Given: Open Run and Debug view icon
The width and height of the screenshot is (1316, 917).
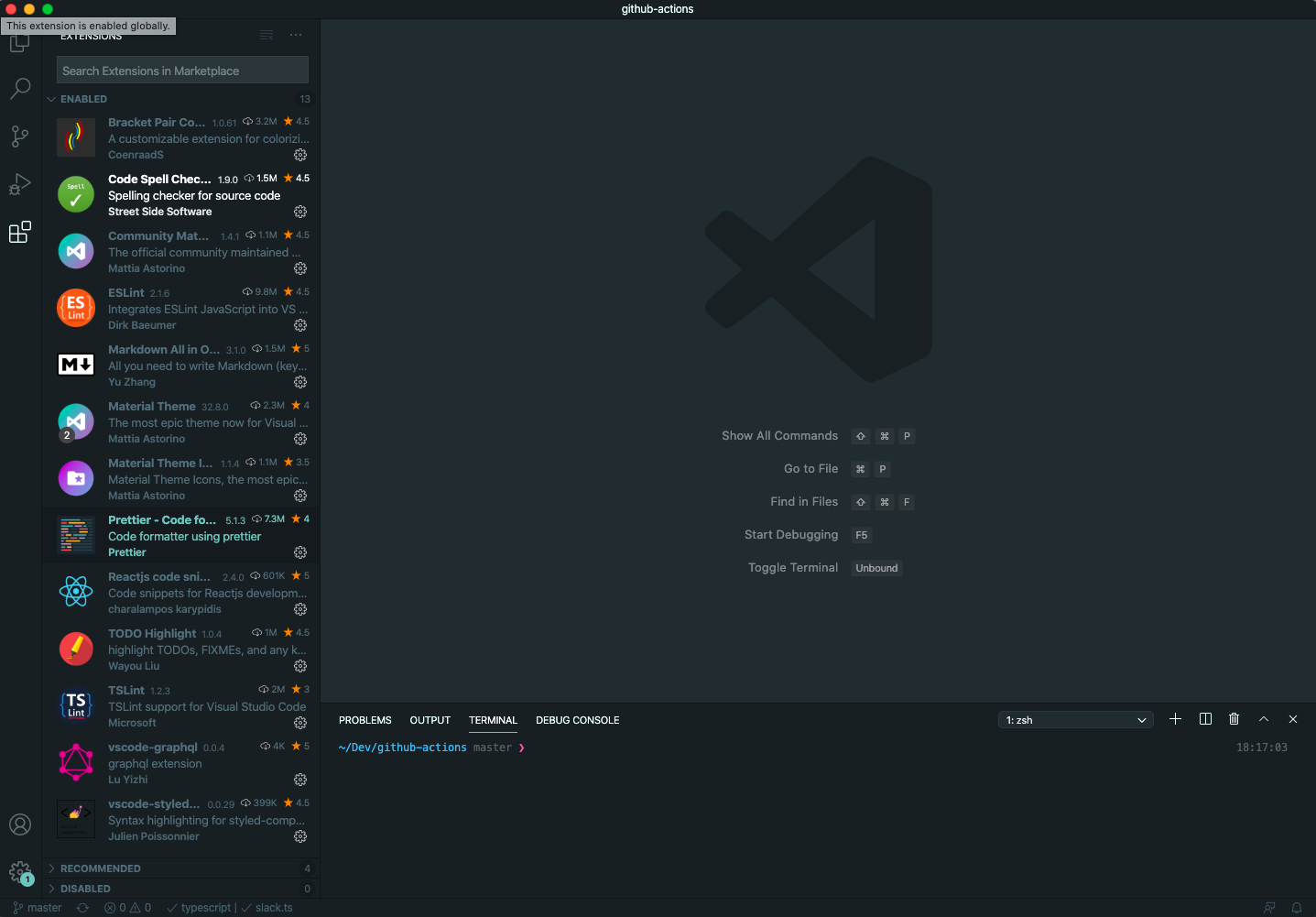Looking at the screenshot, I should (20, 184).
